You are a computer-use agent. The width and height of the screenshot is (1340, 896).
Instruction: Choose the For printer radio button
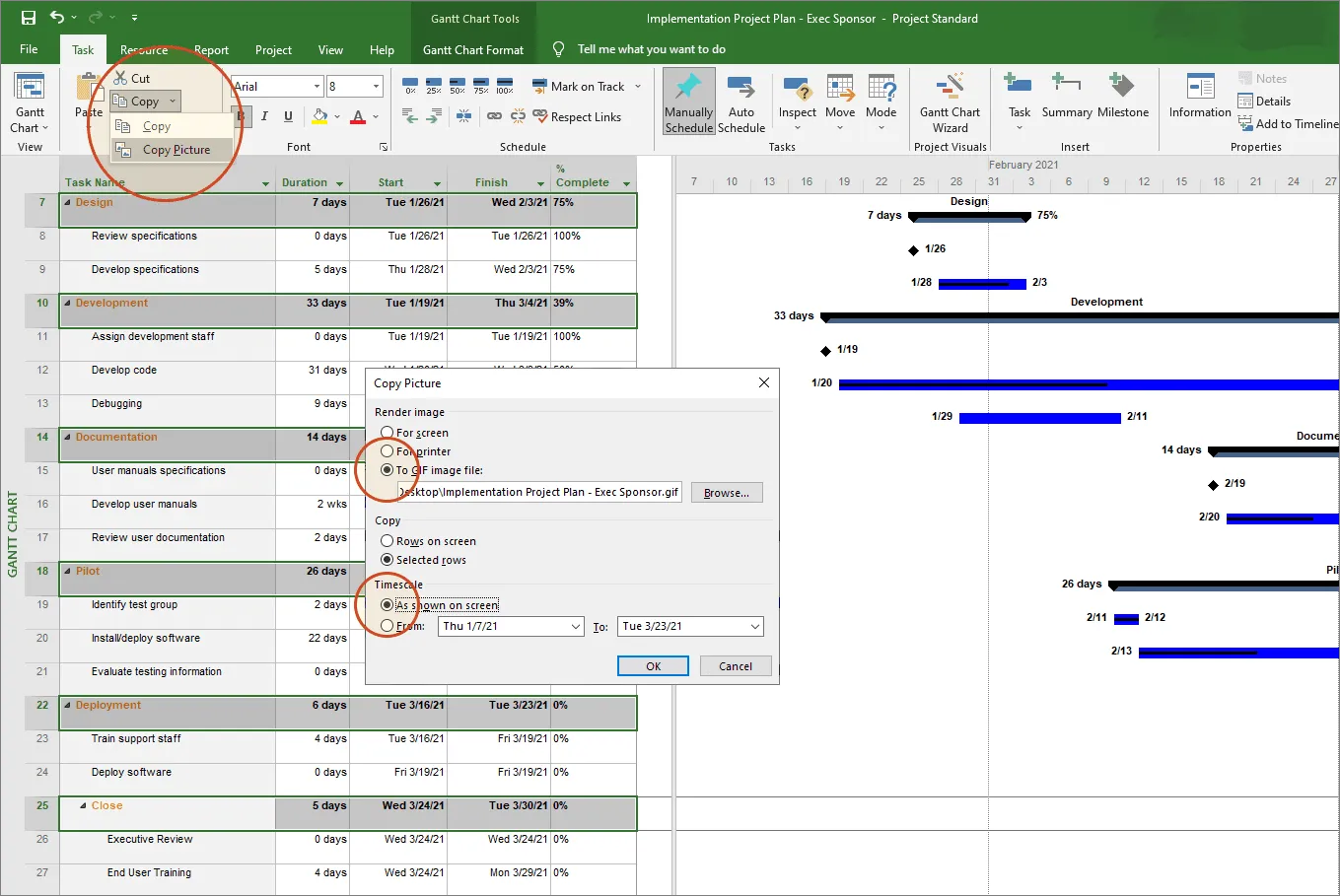pos(388,451)
